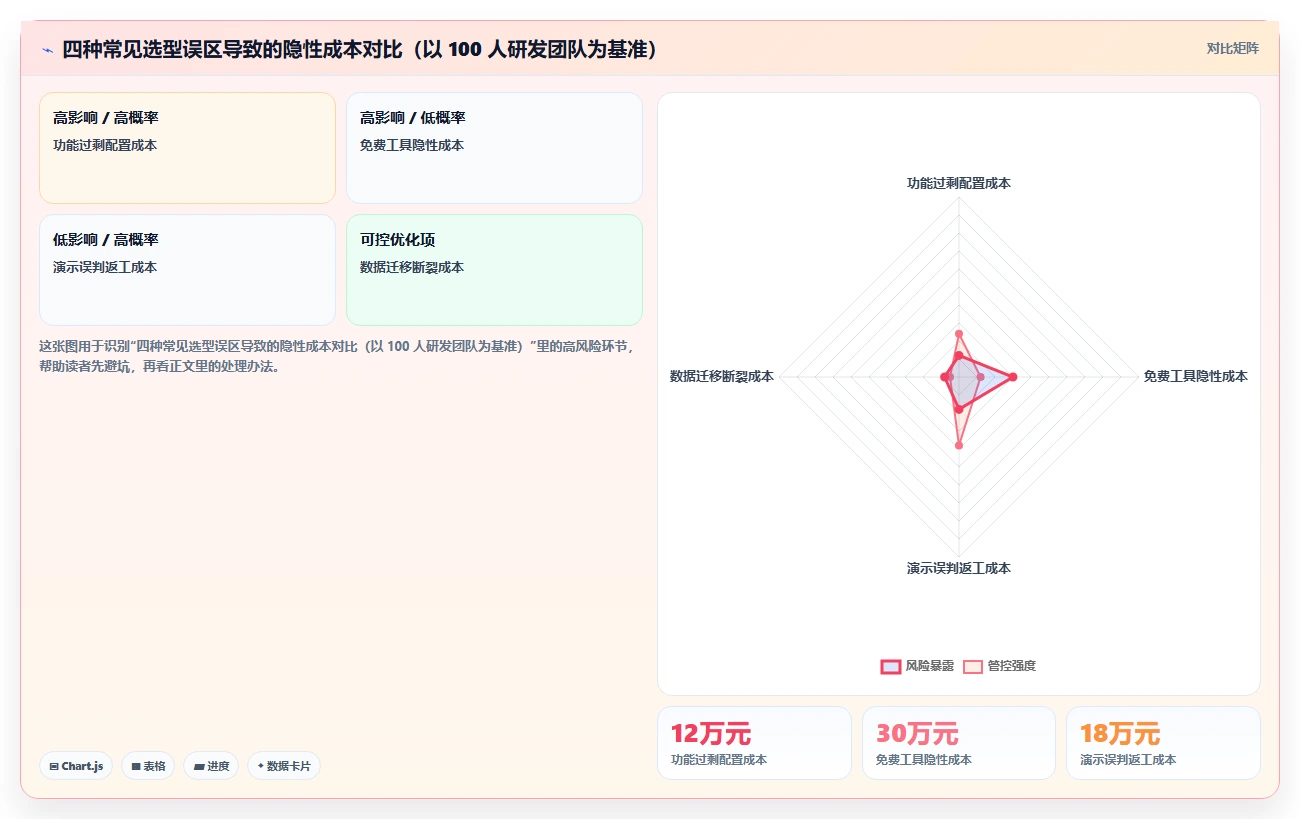Click the 18万元 stat card

click(1163, 743)
